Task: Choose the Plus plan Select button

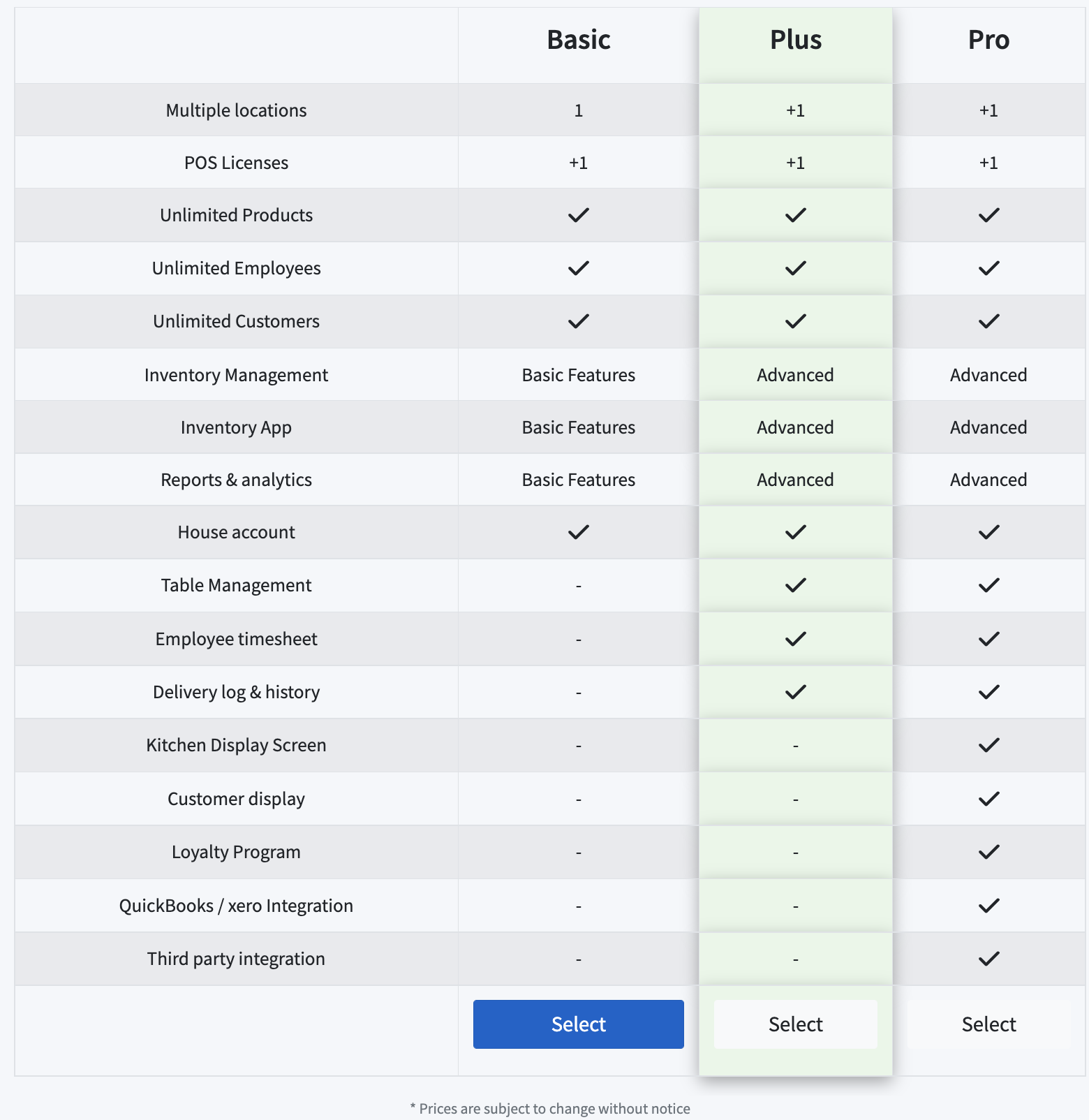Action: tap(795, 1024)
